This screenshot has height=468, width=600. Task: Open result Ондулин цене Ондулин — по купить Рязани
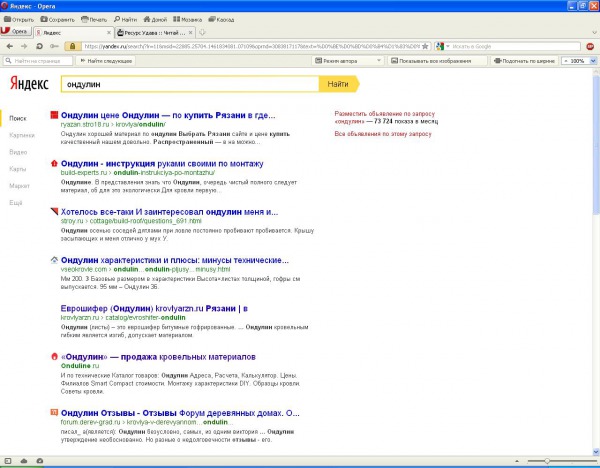(168, 115)
